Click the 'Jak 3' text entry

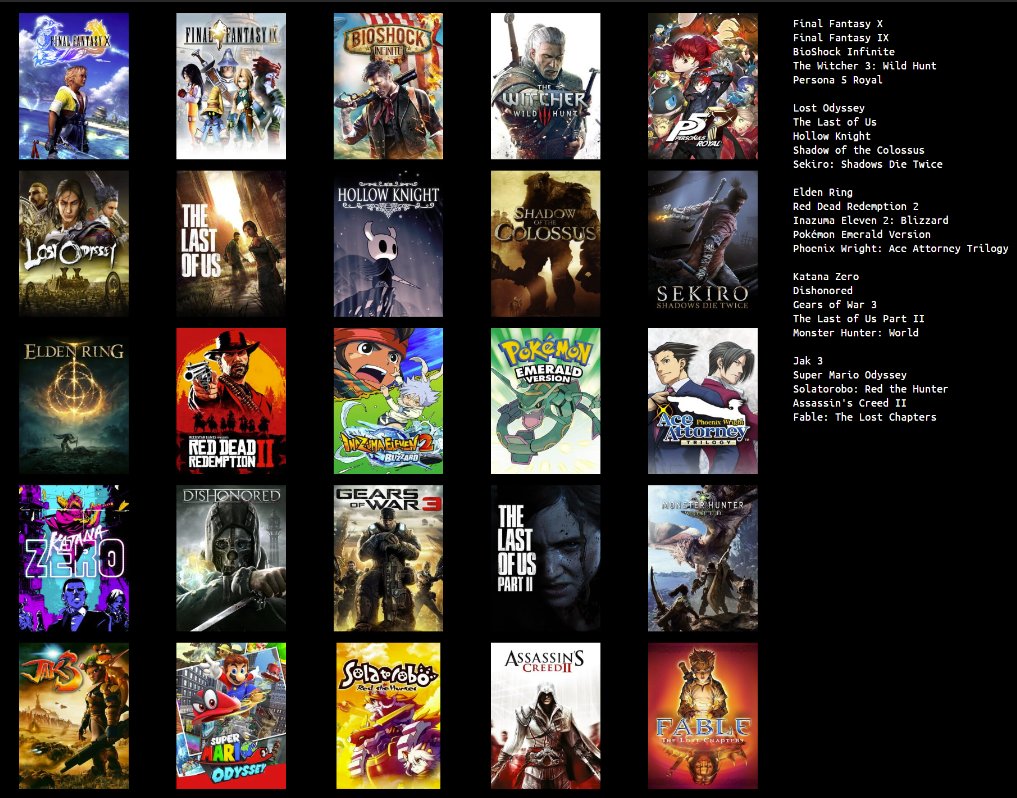tap(808, 361)
